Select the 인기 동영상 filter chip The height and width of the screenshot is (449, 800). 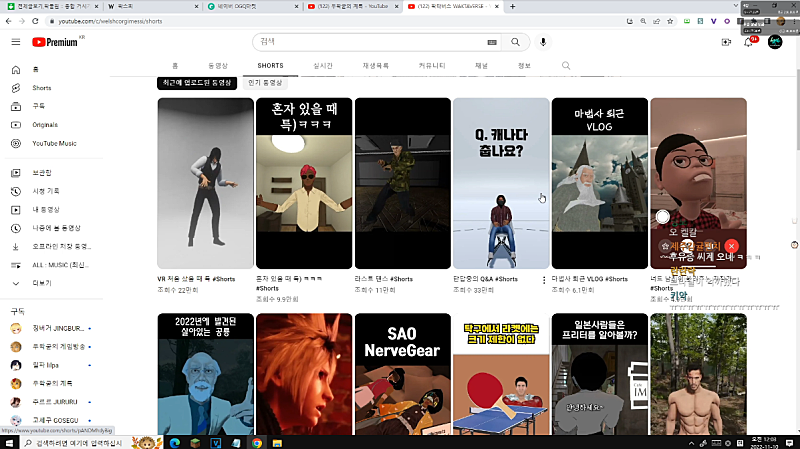(x=265, y=82)
